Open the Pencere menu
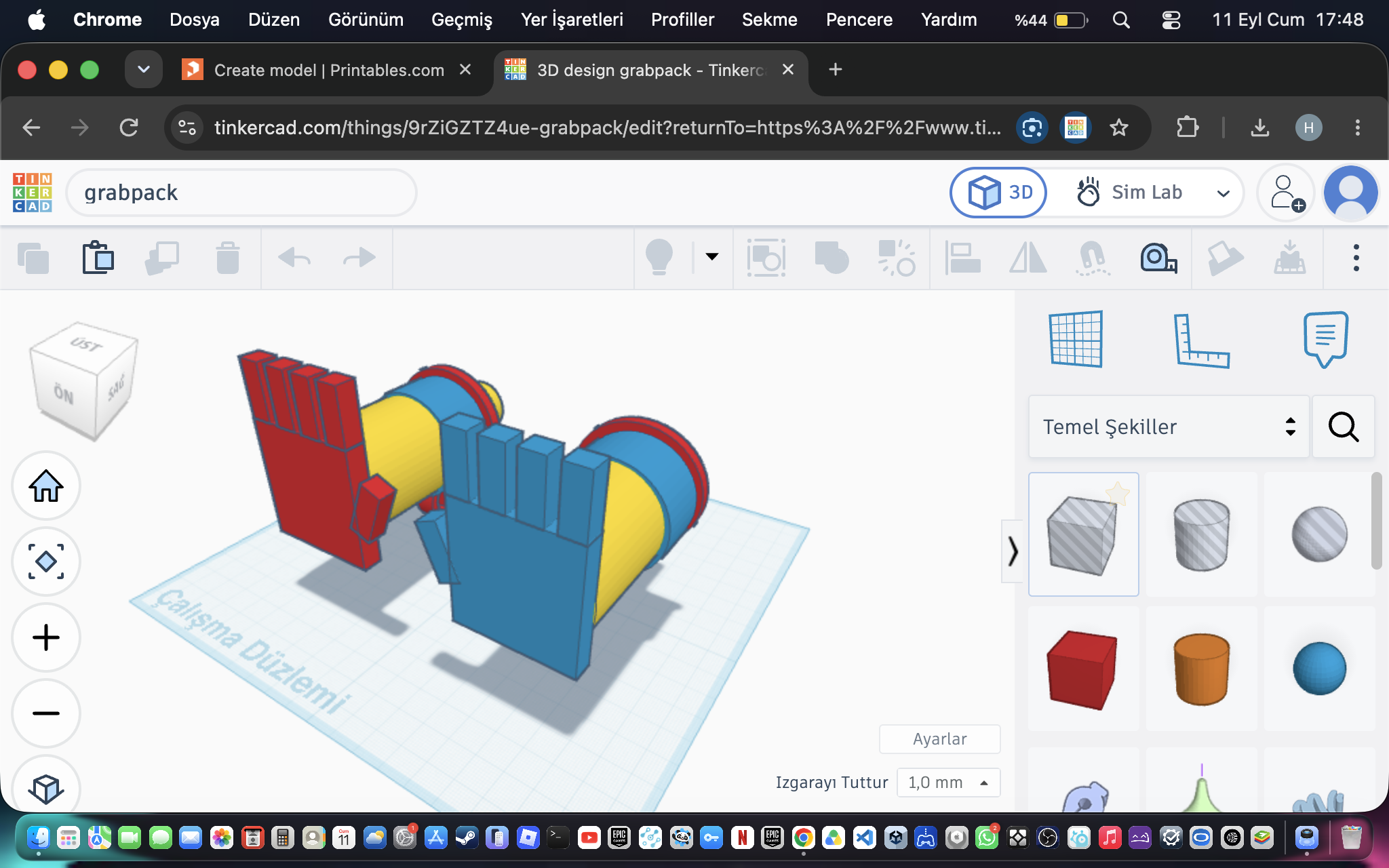Screen dimensions: 1389x868 [x=859, y=20]
